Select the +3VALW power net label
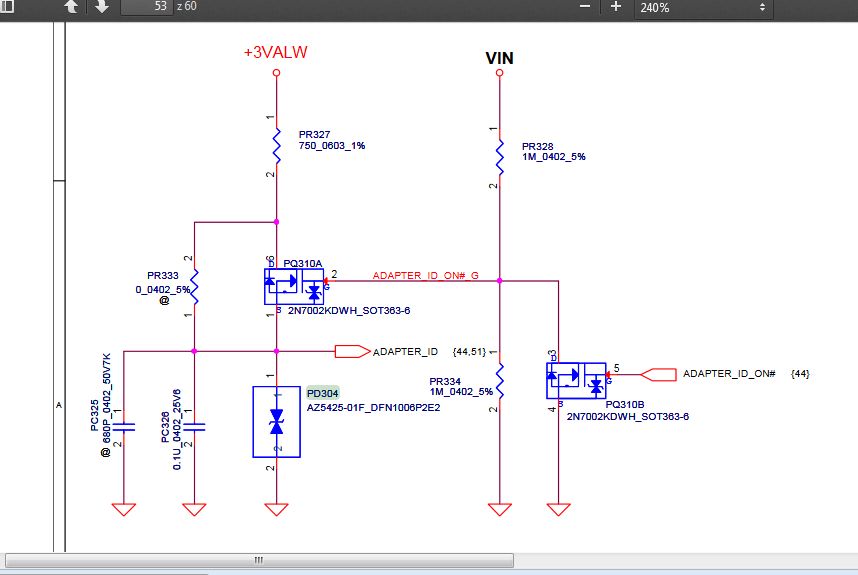The width and height of the screenshot is (858, 575). [x=276, y=53]
